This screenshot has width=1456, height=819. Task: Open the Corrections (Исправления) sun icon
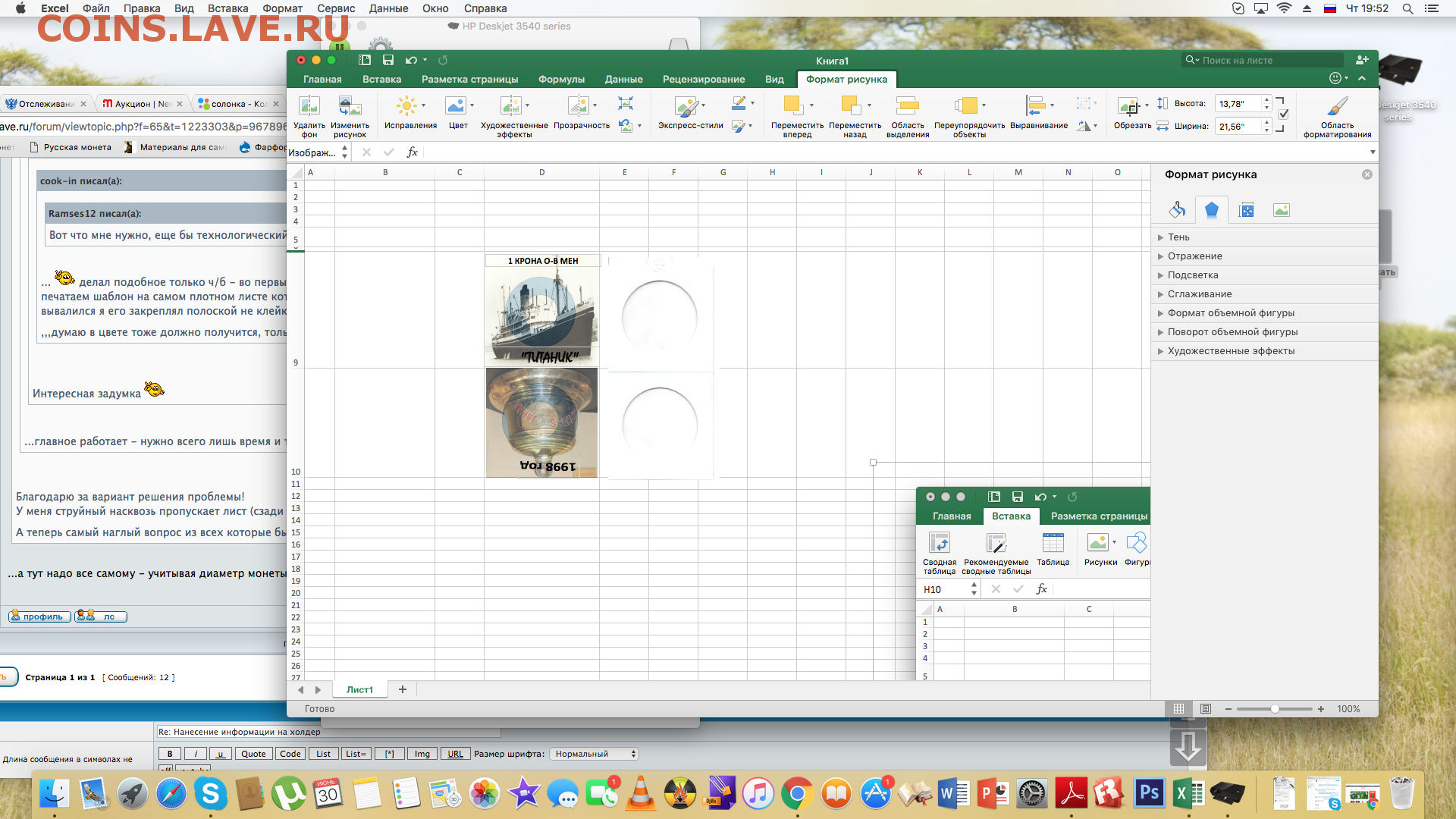(407, 105)
